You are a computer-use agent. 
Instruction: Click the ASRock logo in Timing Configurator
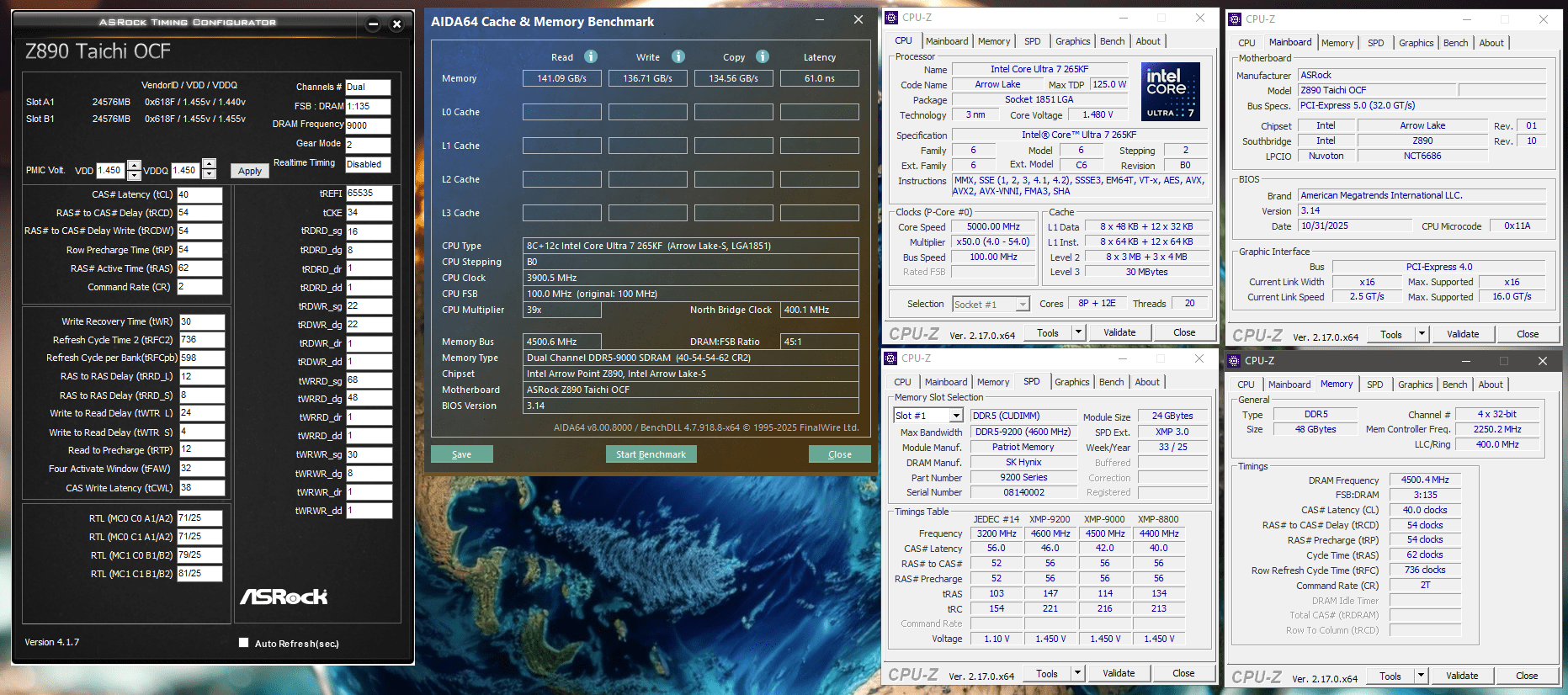pyautogui.click(x=284, y=597)
